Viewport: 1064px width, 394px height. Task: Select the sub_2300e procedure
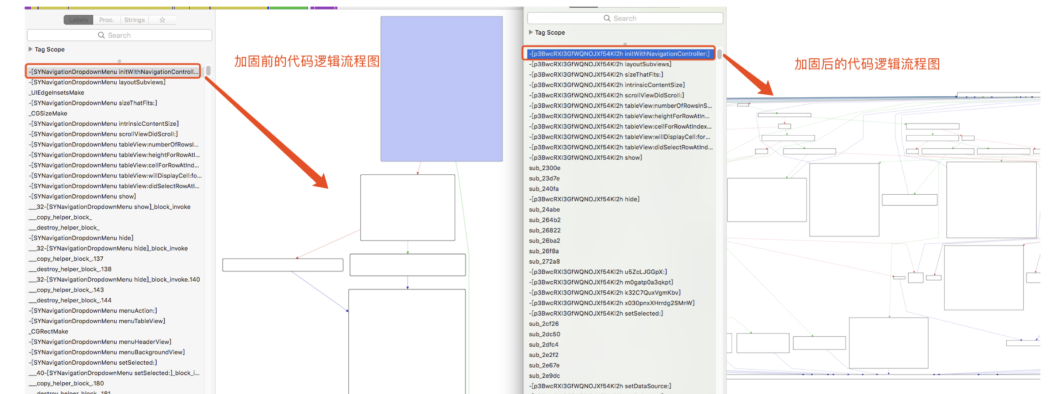click(544, 168)
